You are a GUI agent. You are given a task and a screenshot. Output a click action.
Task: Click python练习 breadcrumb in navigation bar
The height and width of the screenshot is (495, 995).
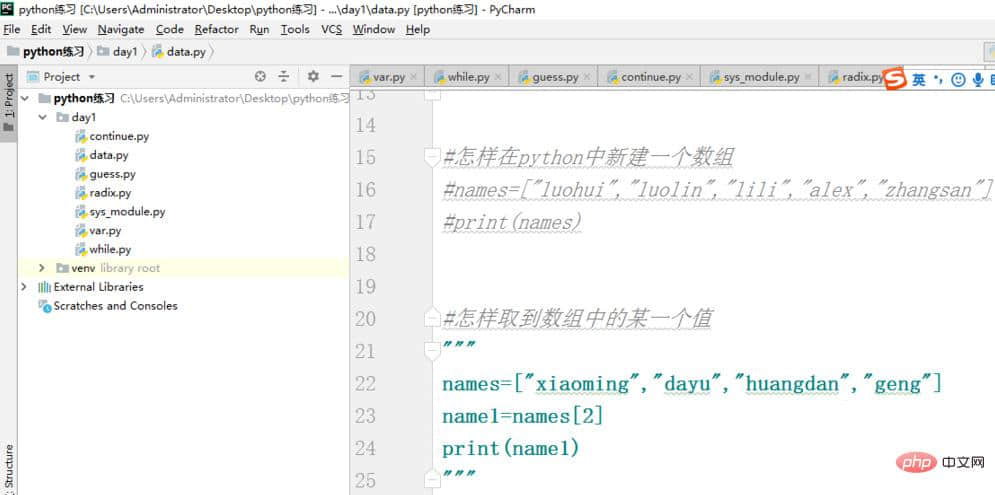click(46, 52)
